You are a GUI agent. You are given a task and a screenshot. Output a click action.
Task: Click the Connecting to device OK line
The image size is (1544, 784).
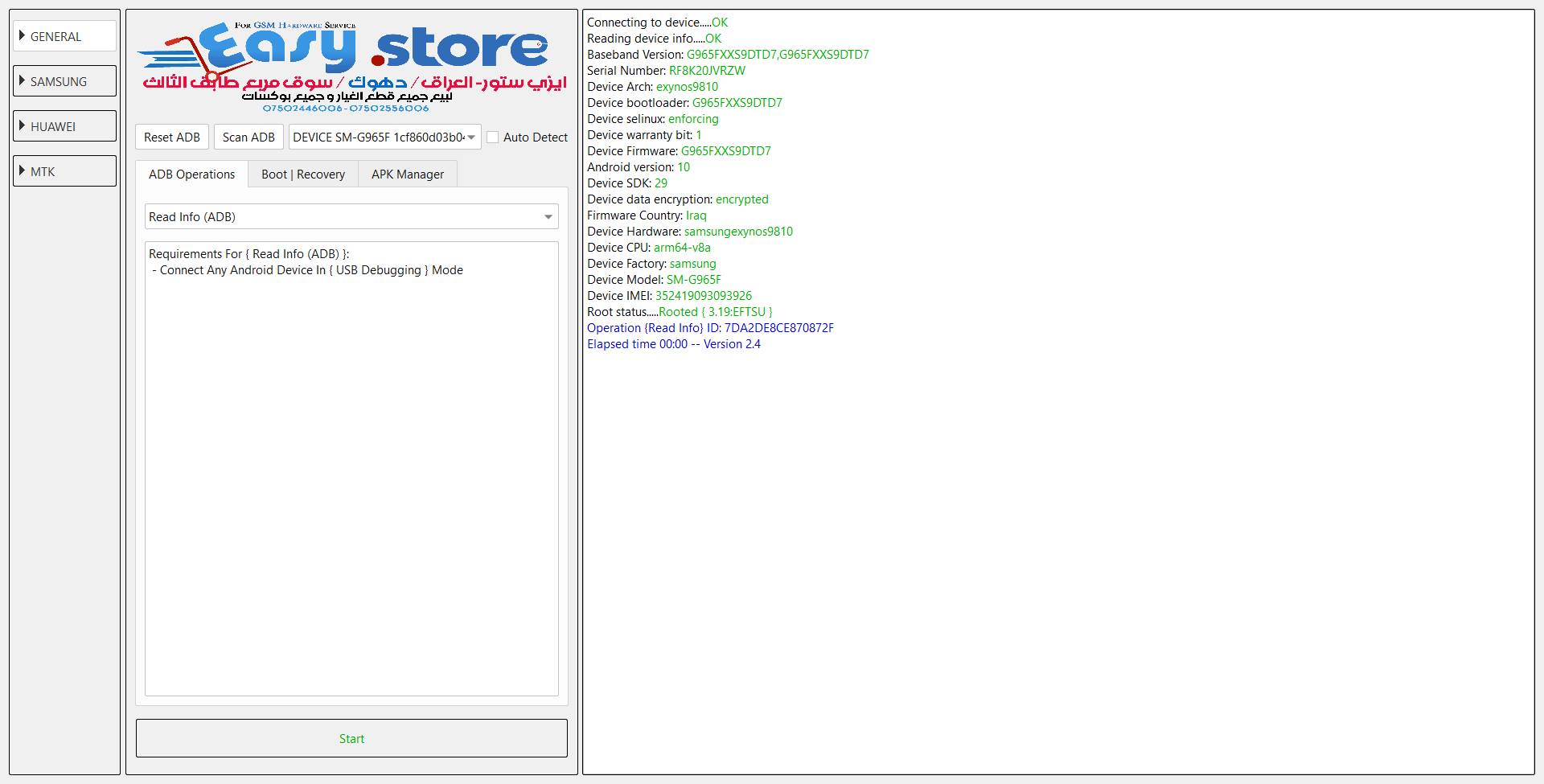pyautogui.click(x=657, y=23)
